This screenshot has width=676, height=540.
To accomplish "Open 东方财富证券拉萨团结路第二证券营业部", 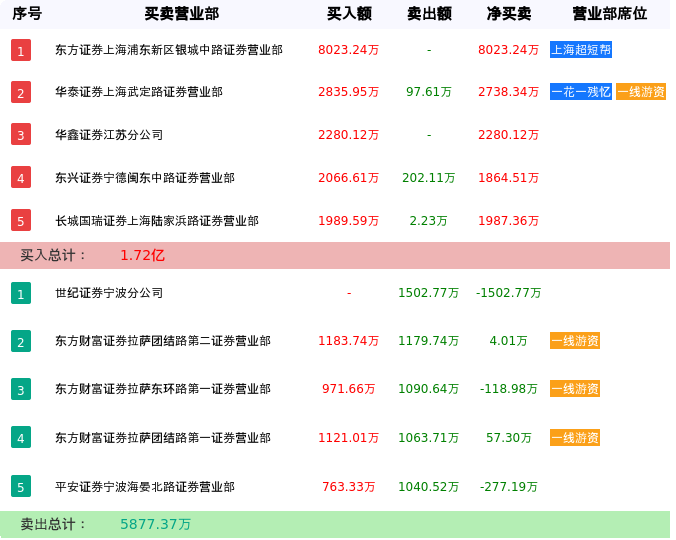I will point(163,341).
